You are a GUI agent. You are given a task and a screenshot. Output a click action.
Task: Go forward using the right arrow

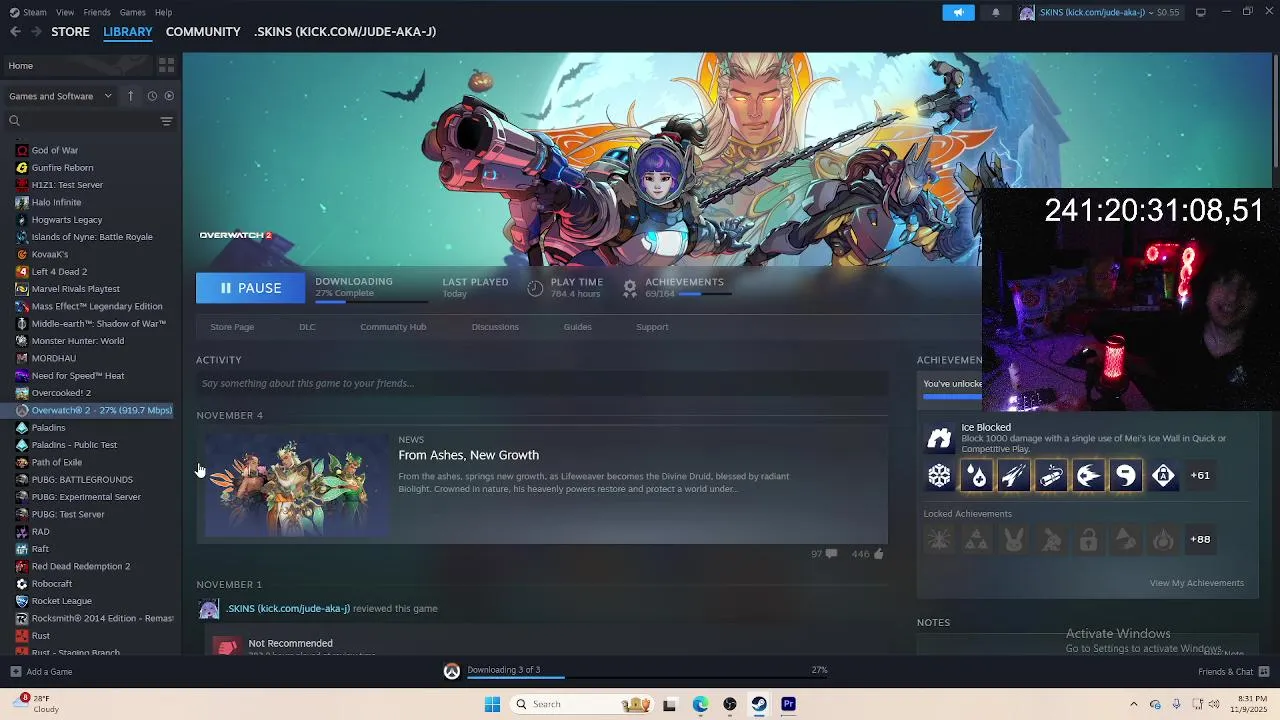pyautogui.click(x=36, y=32)
